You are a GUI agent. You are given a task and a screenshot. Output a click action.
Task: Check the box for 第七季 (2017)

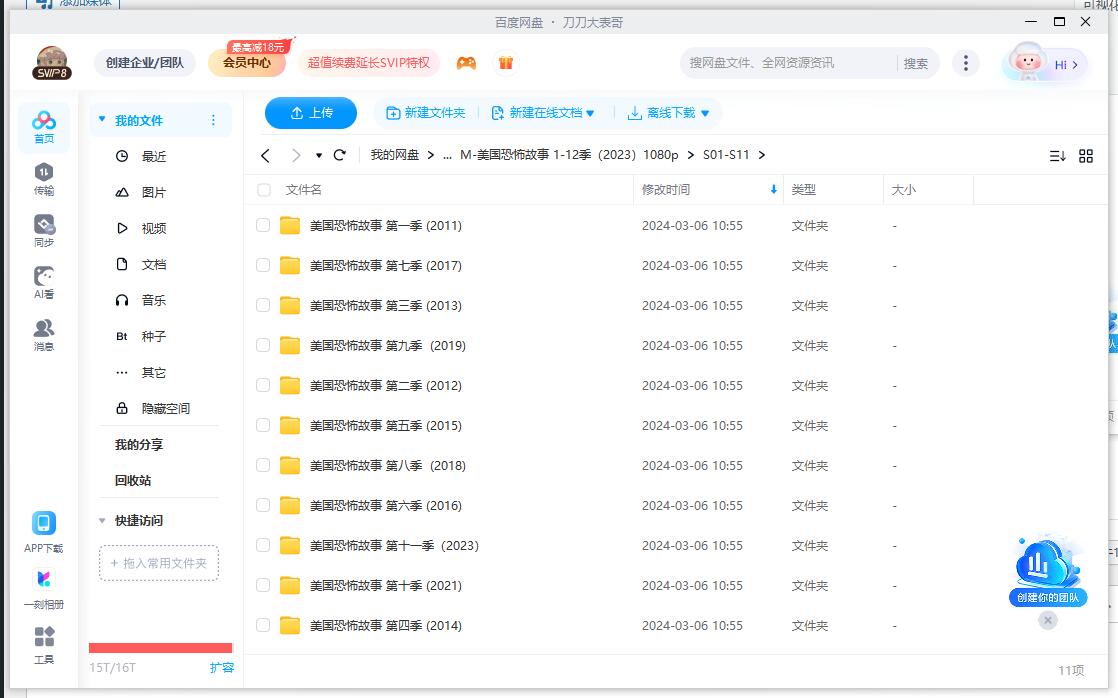[x=263, y=265]
